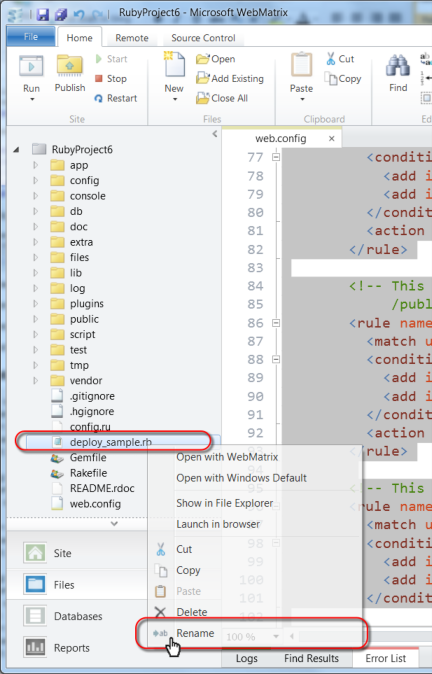
Task: Collapse the file tree pane with chevron
Action: tap(214, 134)
